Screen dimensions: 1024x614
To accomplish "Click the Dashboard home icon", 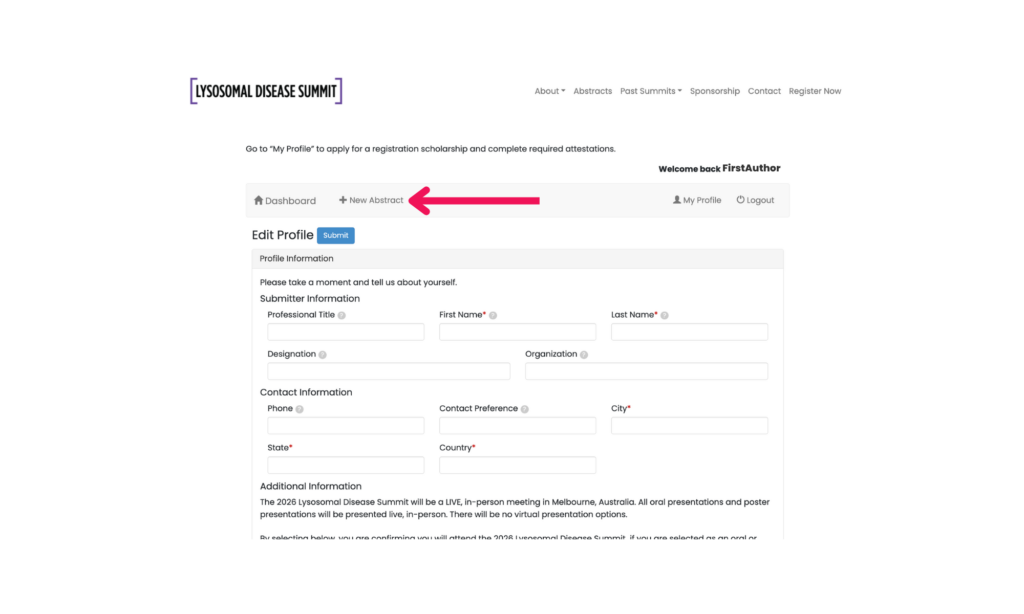I will click(x=259, y=200).
